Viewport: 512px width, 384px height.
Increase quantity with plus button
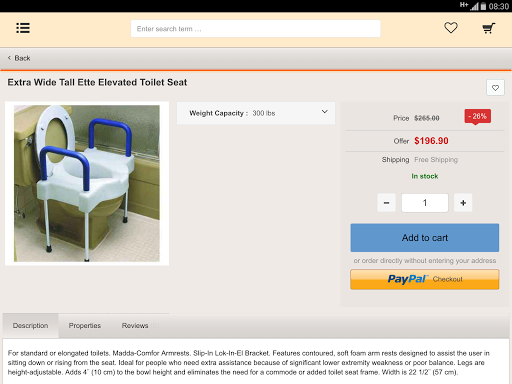463,203
